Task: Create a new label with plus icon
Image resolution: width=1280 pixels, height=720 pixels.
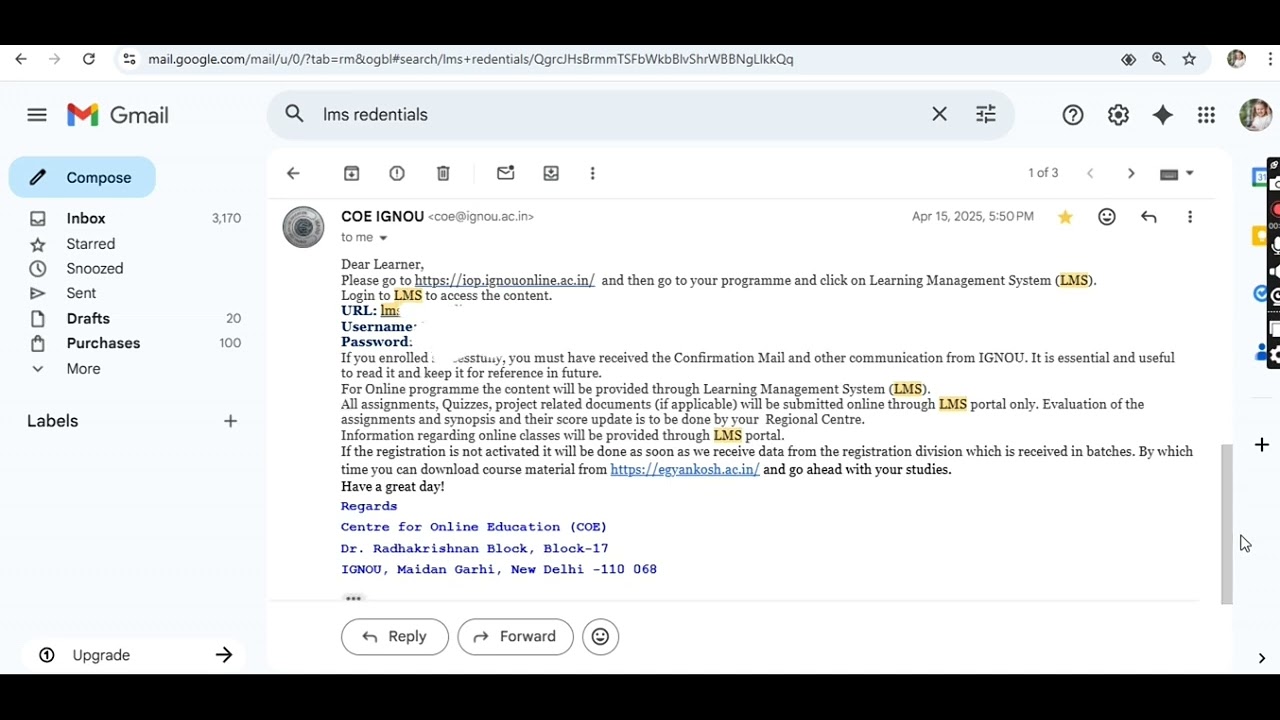Action: pyautogui.click(x=230, y=421)
